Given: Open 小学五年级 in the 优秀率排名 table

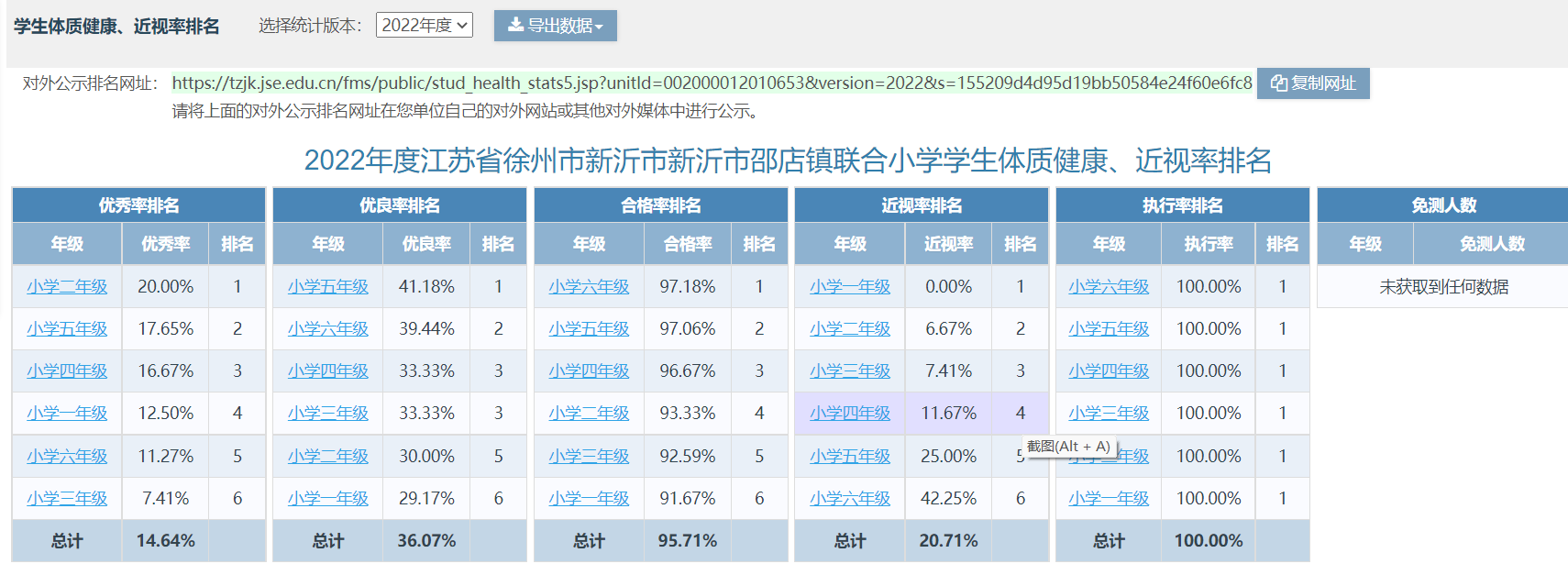Looking at the screenshot, I should click(67, 328).
